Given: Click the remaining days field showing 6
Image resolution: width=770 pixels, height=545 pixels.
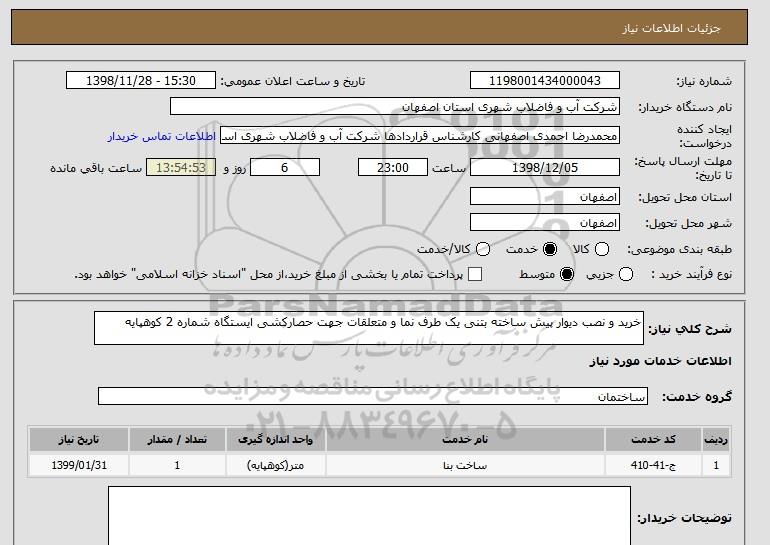Looking at the screenshot, I should 285,167.
